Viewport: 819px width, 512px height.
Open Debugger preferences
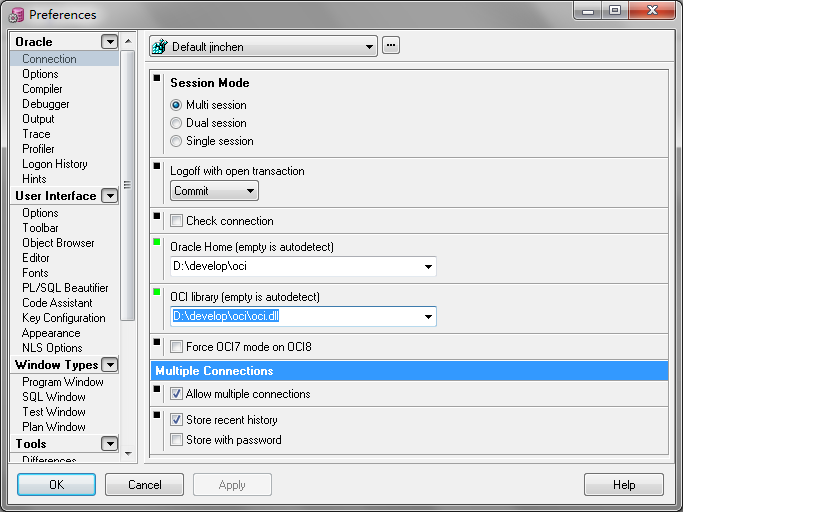point(46,104)
